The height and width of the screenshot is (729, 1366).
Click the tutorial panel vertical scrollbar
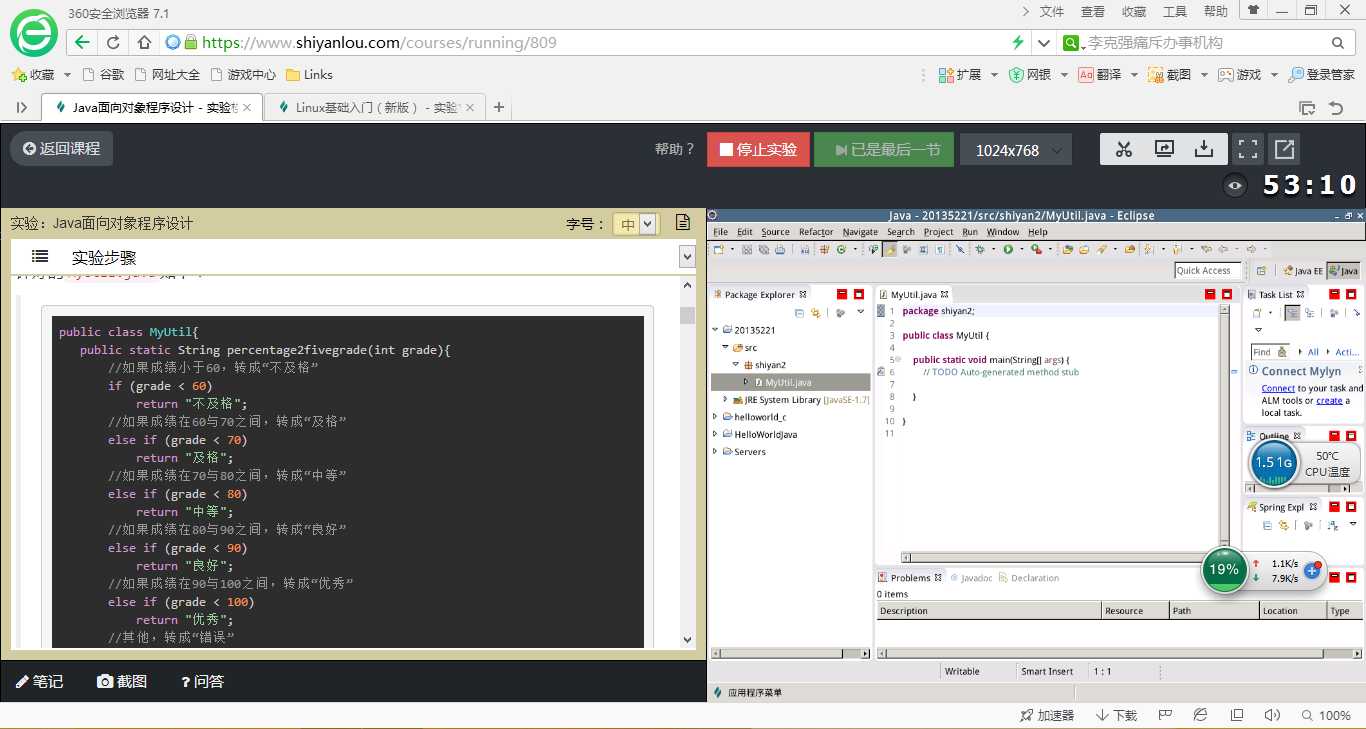(687, 462)
